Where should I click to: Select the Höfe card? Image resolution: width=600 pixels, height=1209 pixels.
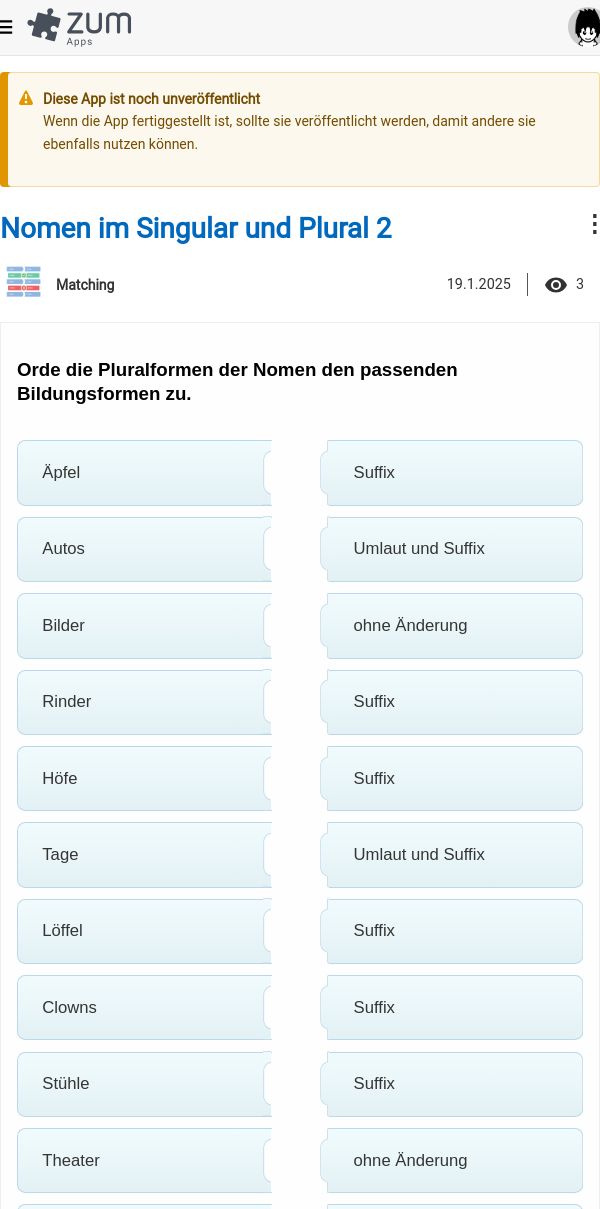coord(144,778)
